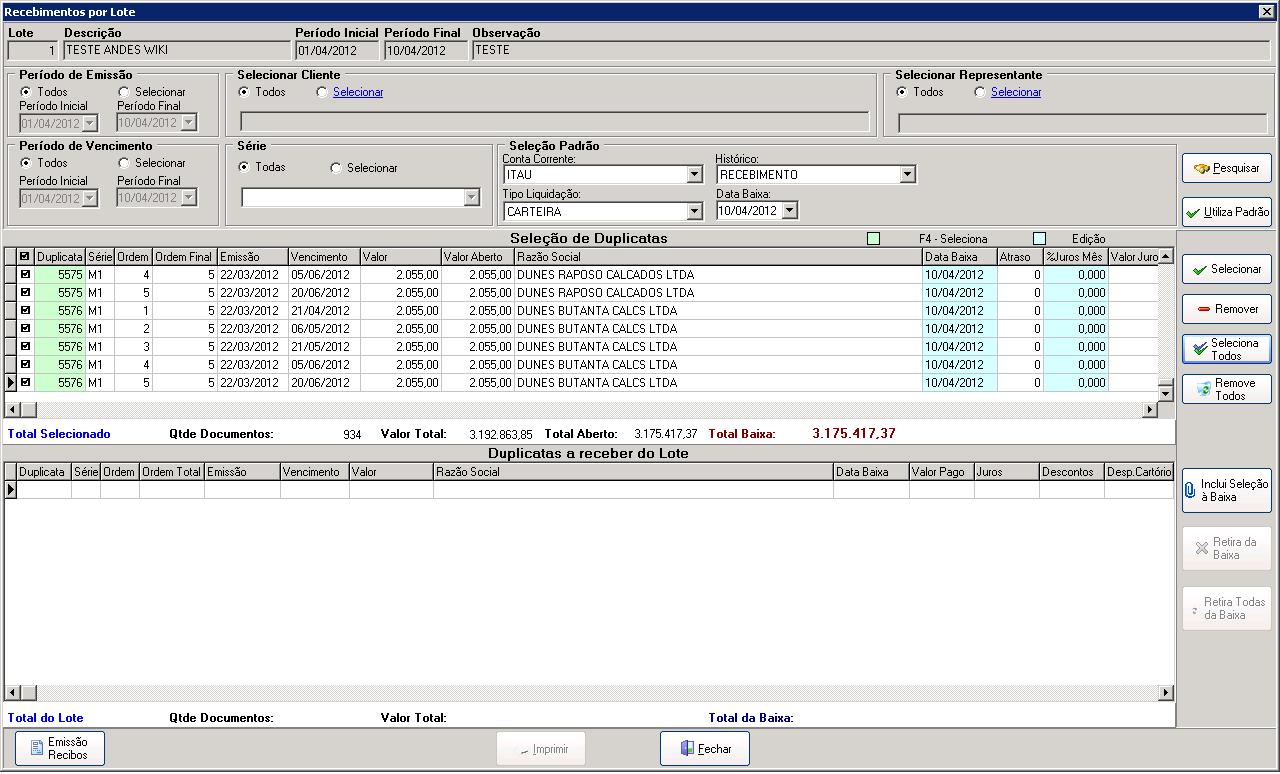Open Histórico RECEBIMENTO dropdown
Screen dimensions: 1280x774
tap(907, 175)
